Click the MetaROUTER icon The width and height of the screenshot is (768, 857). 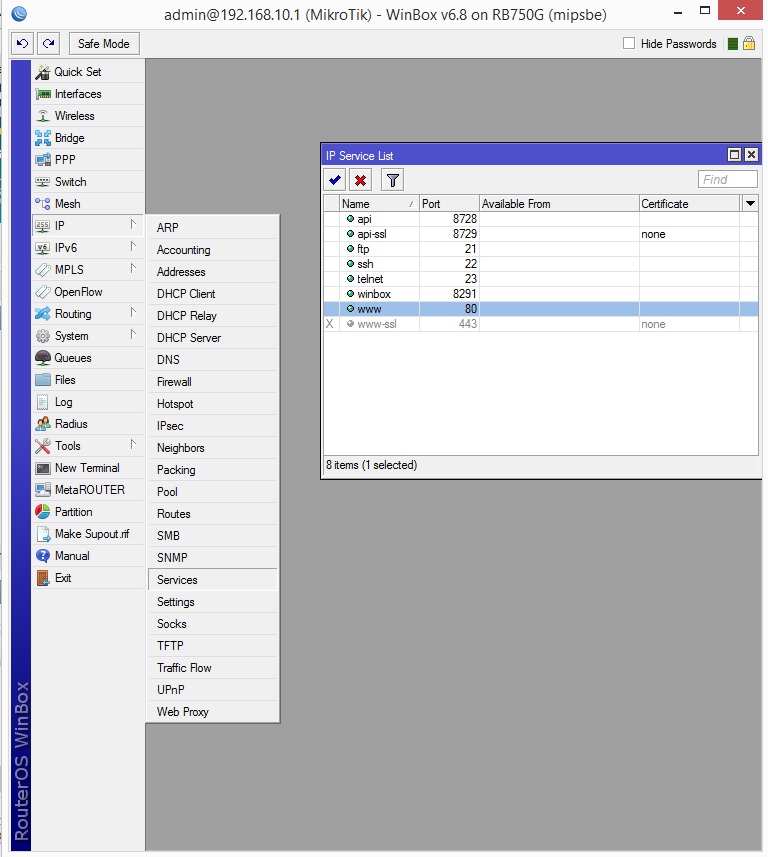(x=43, y=490)
